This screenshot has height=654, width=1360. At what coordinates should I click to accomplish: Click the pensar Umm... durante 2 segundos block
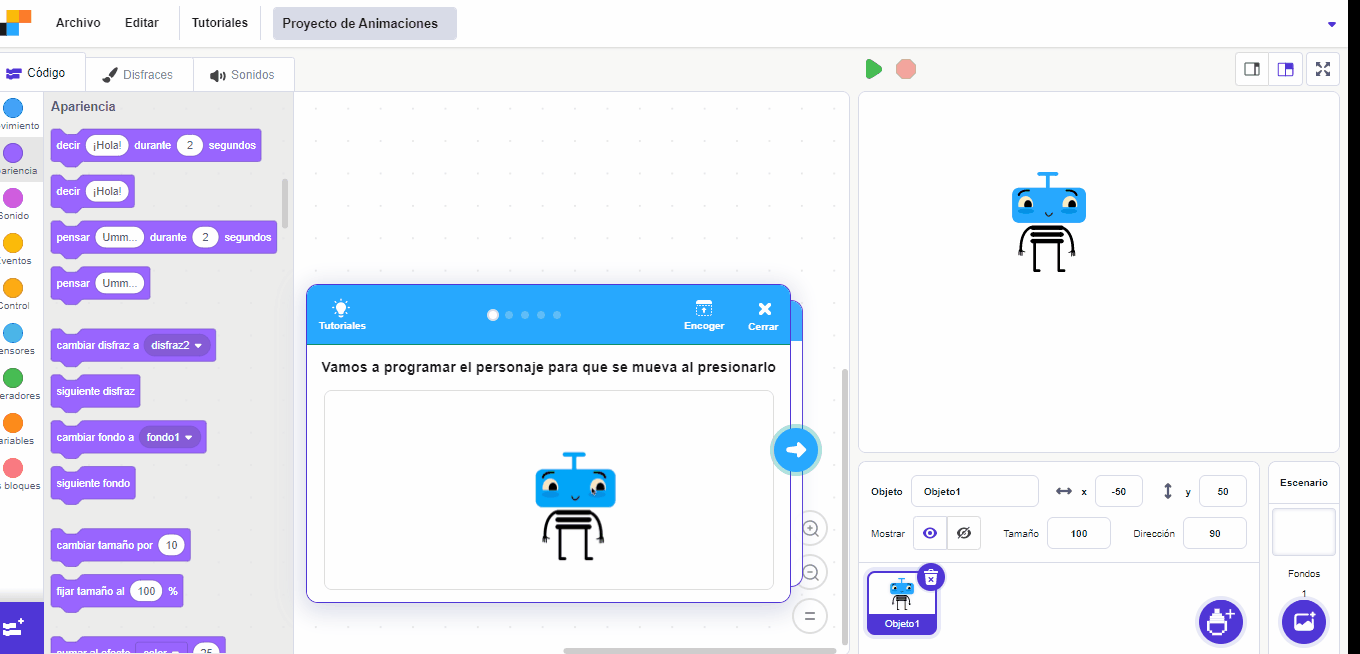(x=163, y=237)
